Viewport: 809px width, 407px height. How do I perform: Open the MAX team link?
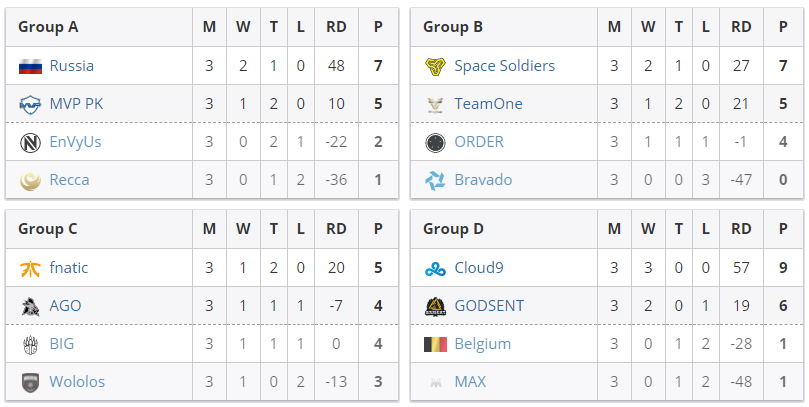[470, 382]
